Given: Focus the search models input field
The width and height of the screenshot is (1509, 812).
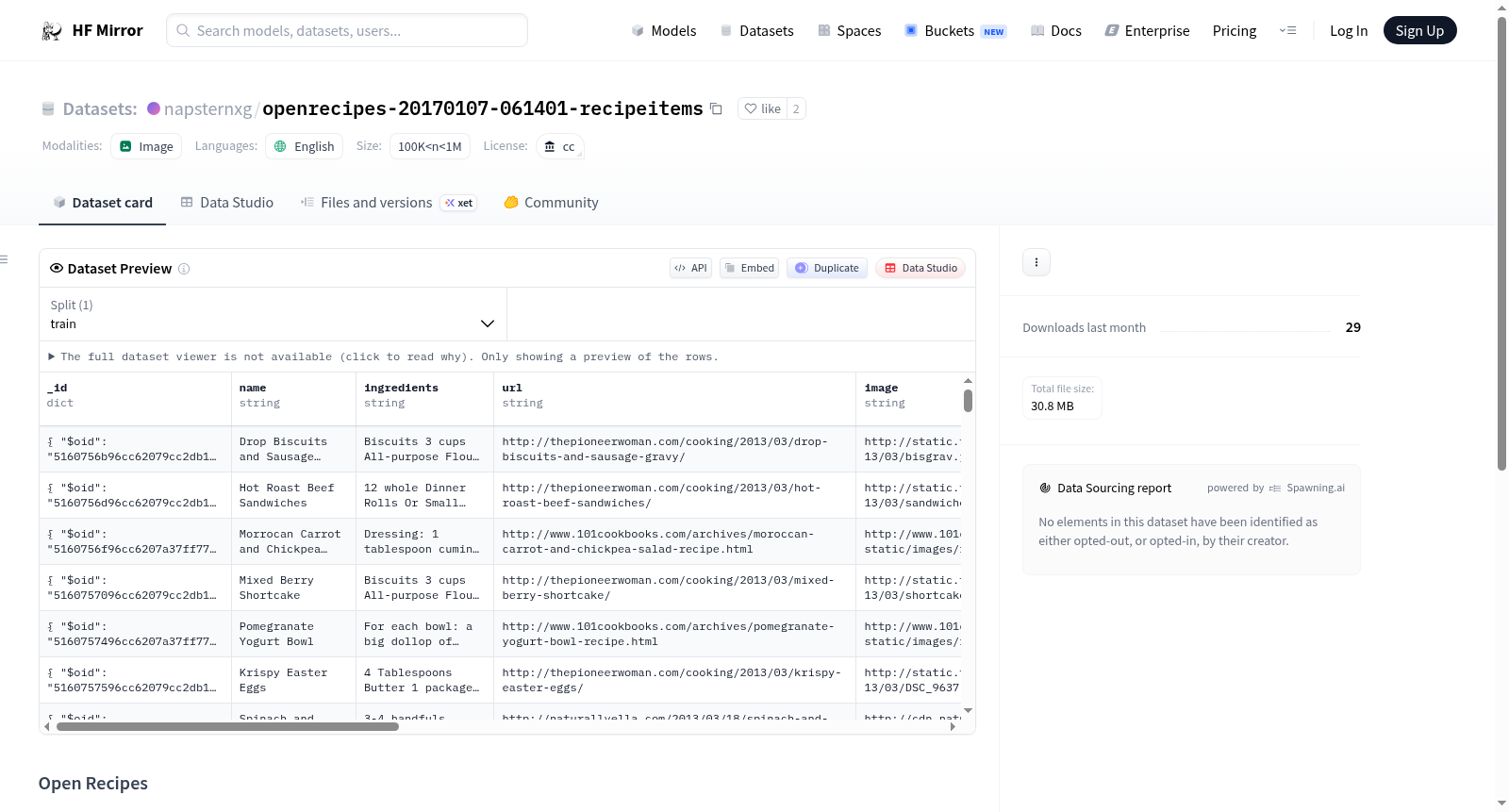Looking at the screenshot, I should [x=347, y=30].
